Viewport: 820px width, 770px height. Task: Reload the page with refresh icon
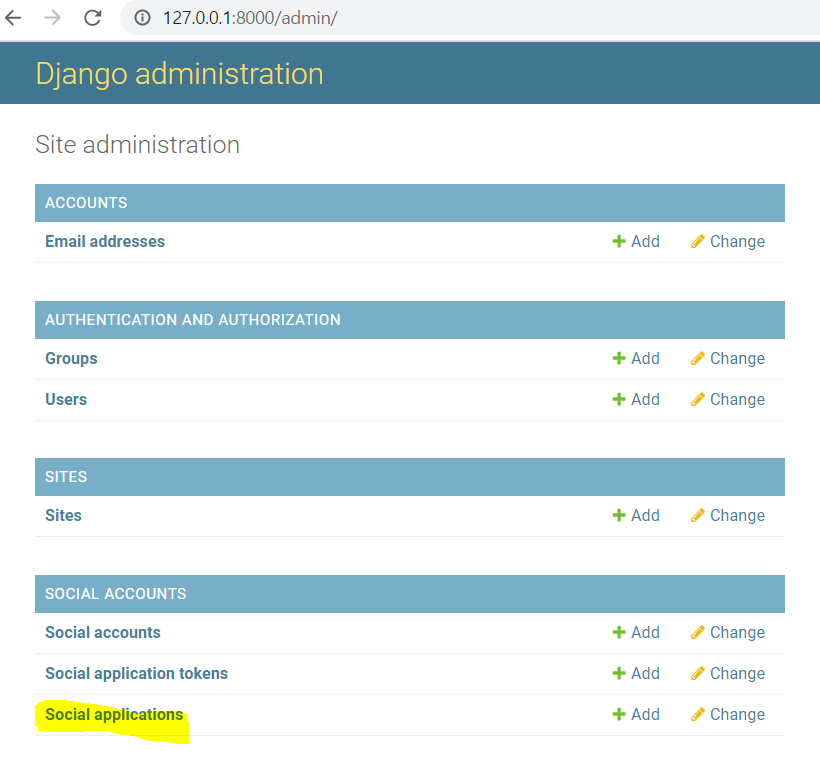(x=93, y=18)
